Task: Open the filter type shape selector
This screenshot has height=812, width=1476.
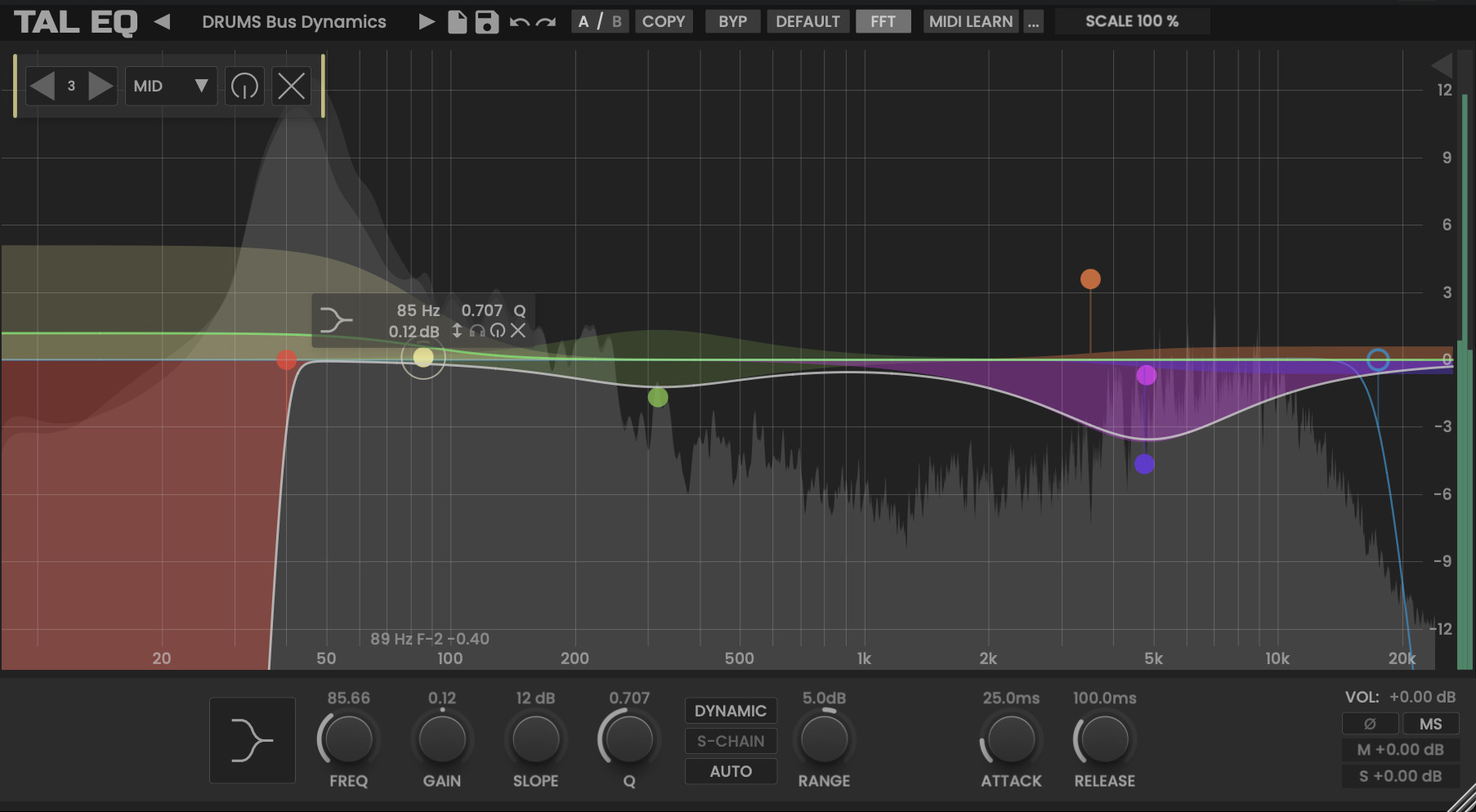Action: click(x=252, y=741)
